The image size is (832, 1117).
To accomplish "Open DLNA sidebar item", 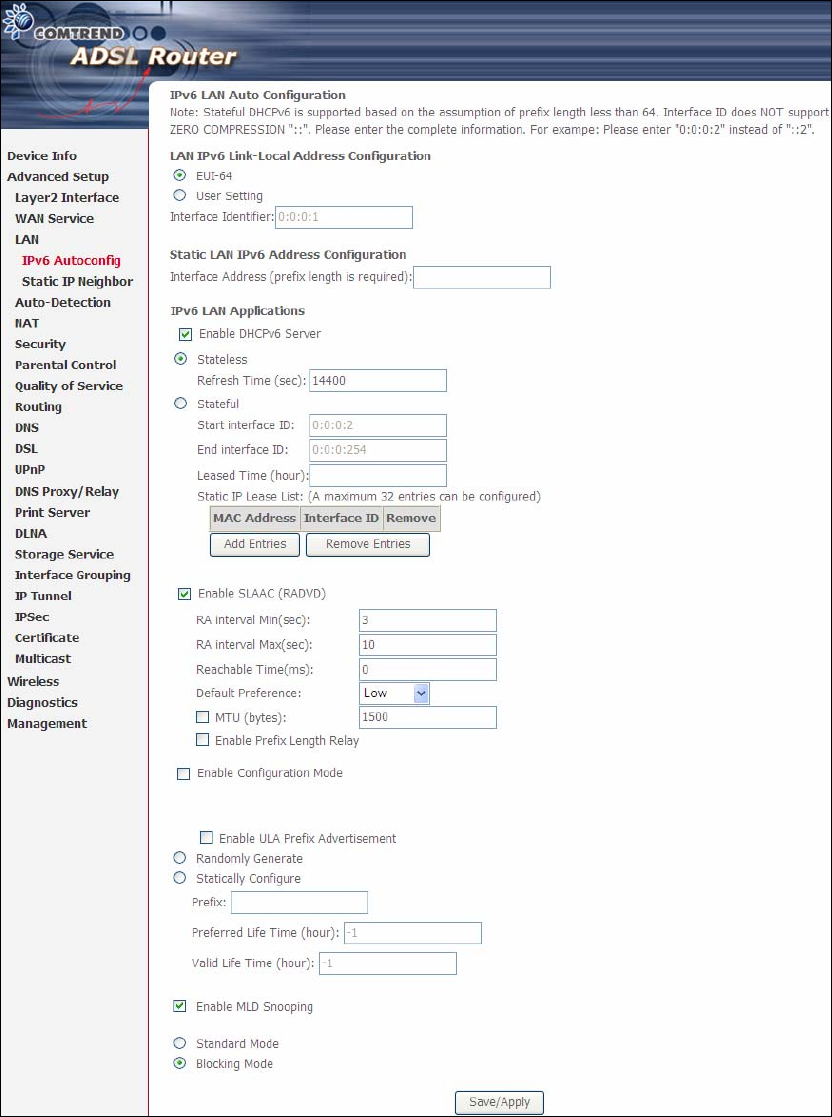I will (x=31, y=534).
